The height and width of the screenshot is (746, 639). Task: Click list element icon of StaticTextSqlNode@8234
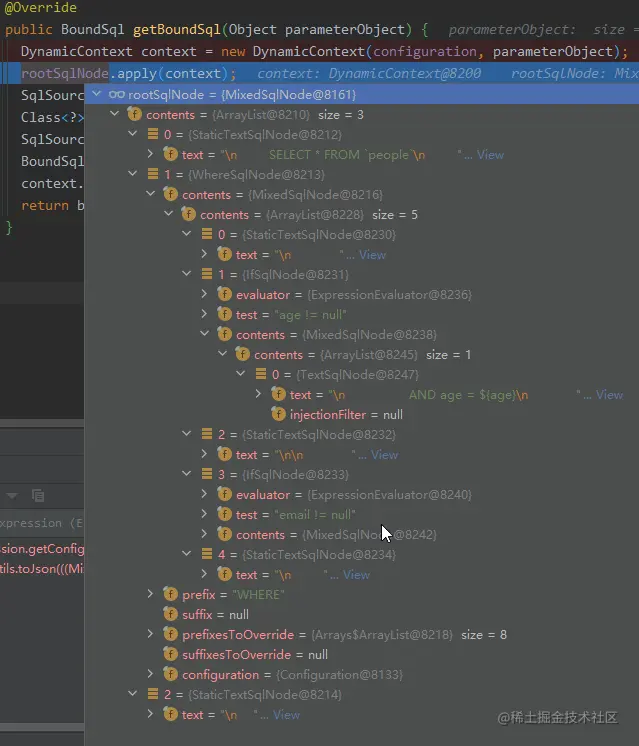point(206,554)
